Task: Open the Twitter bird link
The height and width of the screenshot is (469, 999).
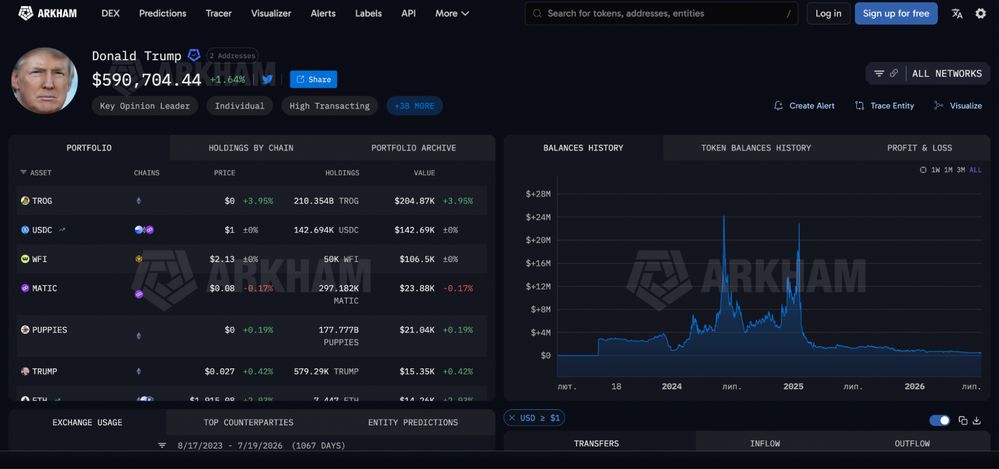Action: pos(268,79)
